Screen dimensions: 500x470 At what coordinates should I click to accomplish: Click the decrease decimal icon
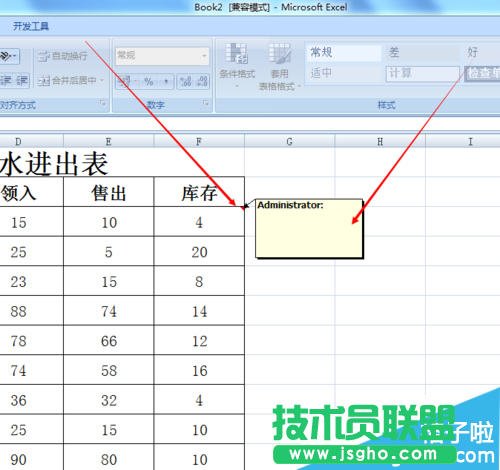pyautogui.click(x=202, y=81)
